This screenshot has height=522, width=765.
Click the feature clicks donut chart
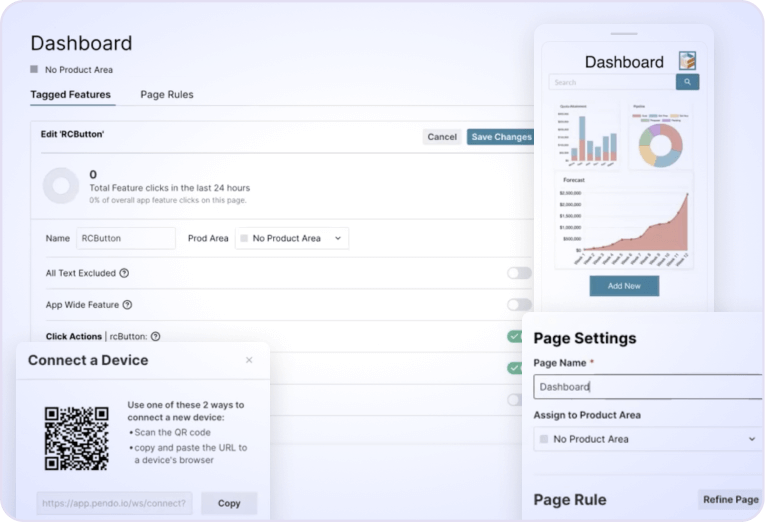[x=61, y=186]
